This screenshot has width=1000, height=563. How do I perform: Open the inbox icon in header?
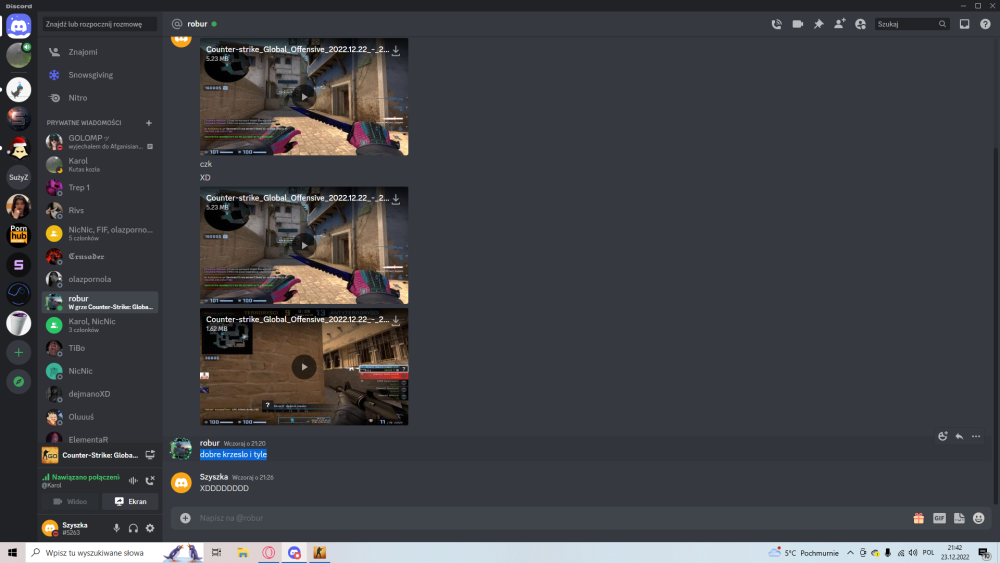click(964, 24)
